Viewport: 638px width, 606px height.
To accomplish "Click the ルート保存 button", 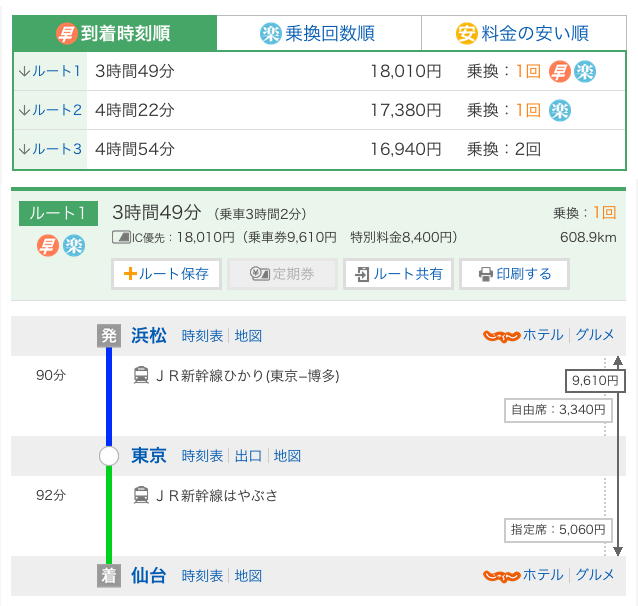I will 165,273.
